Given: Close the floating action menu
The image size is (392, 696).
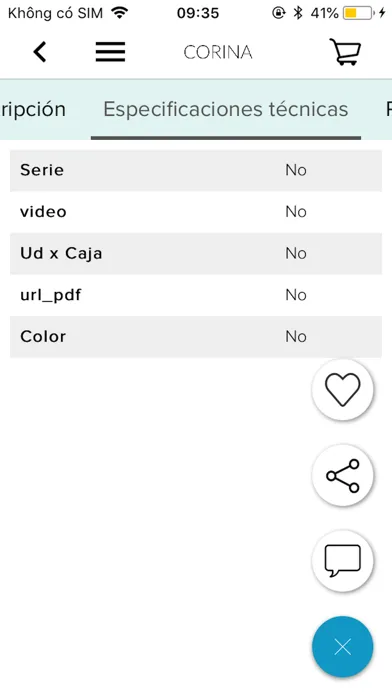Looking at the screenshot, I should pyautogui.click(x=342, y=647).
